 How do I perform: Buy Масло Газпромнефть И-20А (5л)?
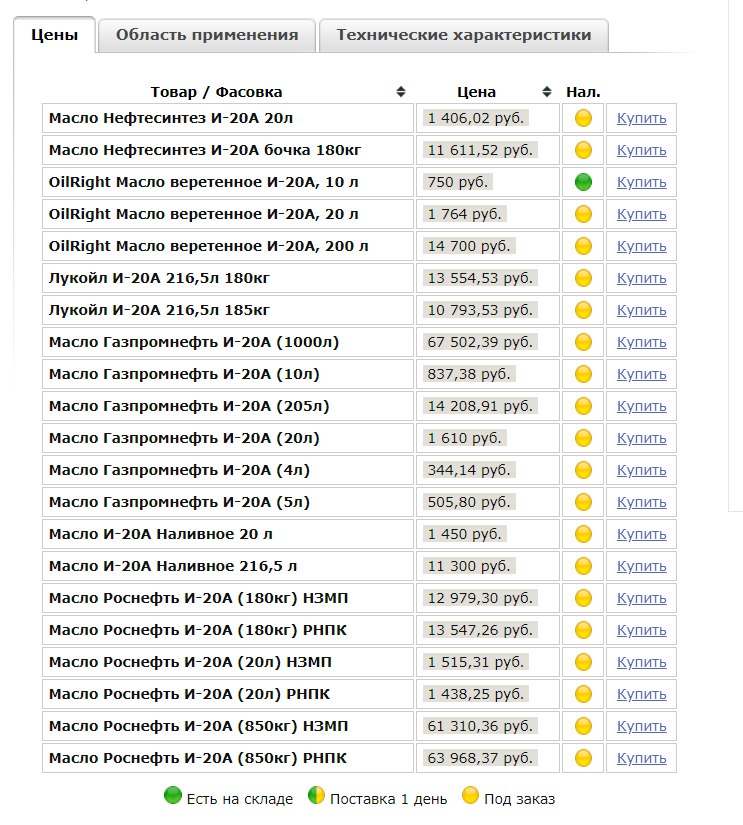pyautogui.click(x=641, y=502)
